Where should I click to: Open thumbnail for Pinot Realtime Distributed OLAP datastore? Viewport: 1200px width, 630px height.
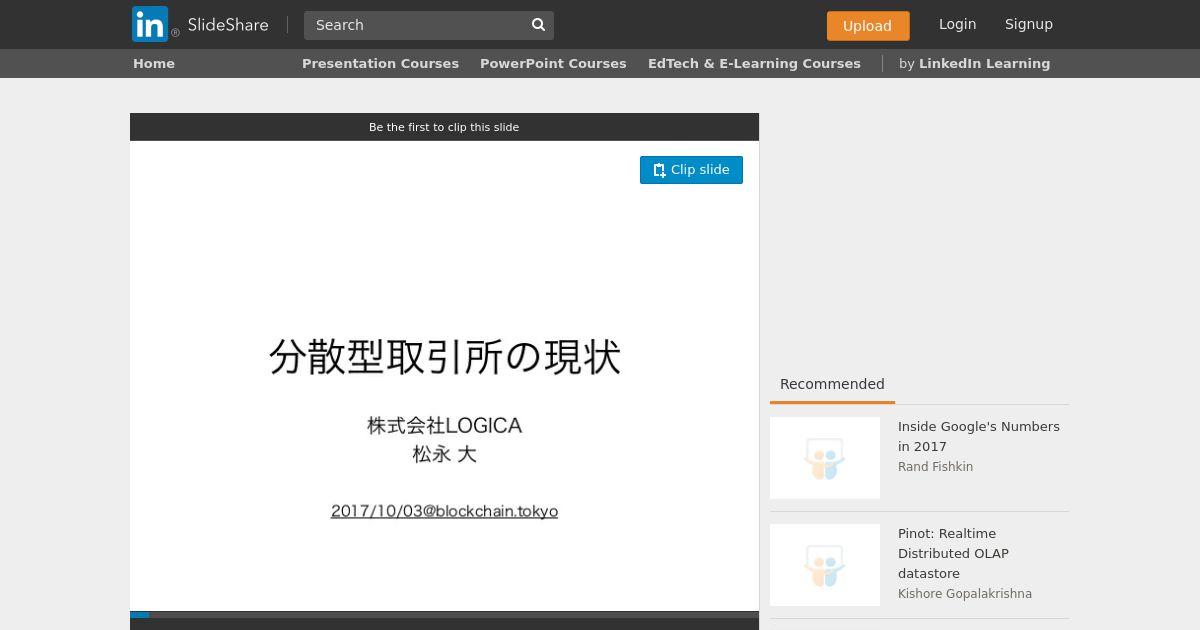point(825,565)
